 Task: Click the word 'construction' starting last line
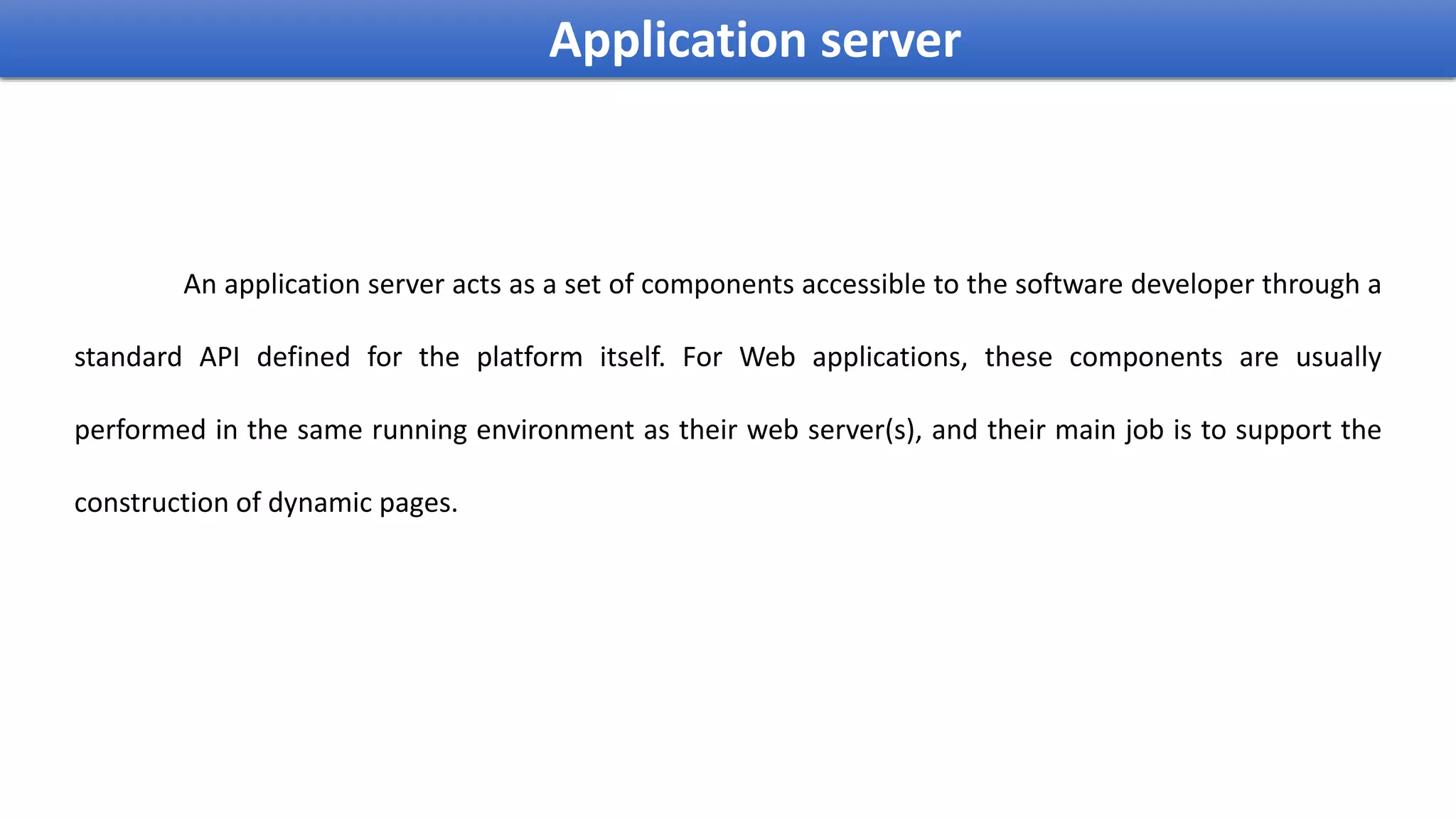[151, 503]
